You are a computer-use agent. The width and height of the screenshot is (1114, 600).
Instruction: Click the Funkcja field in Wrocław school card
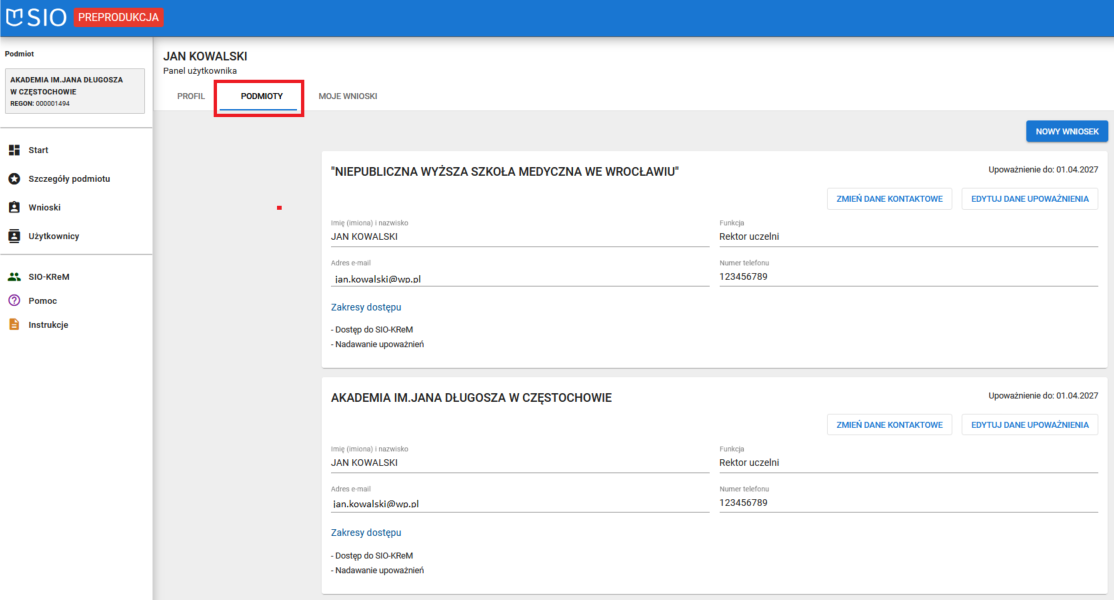[907, 237]
